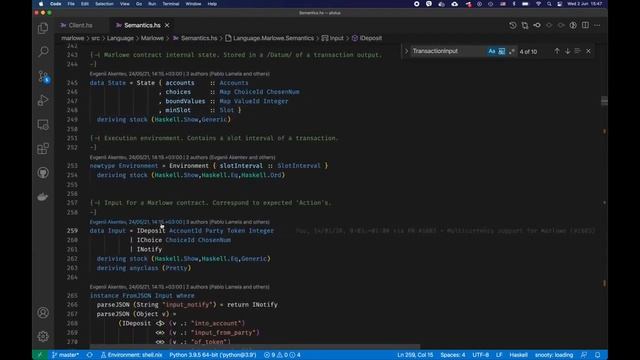Viewport: 640px width, 360px height.
Task: Open the Run and Debug view
Action: coord(43,100)
